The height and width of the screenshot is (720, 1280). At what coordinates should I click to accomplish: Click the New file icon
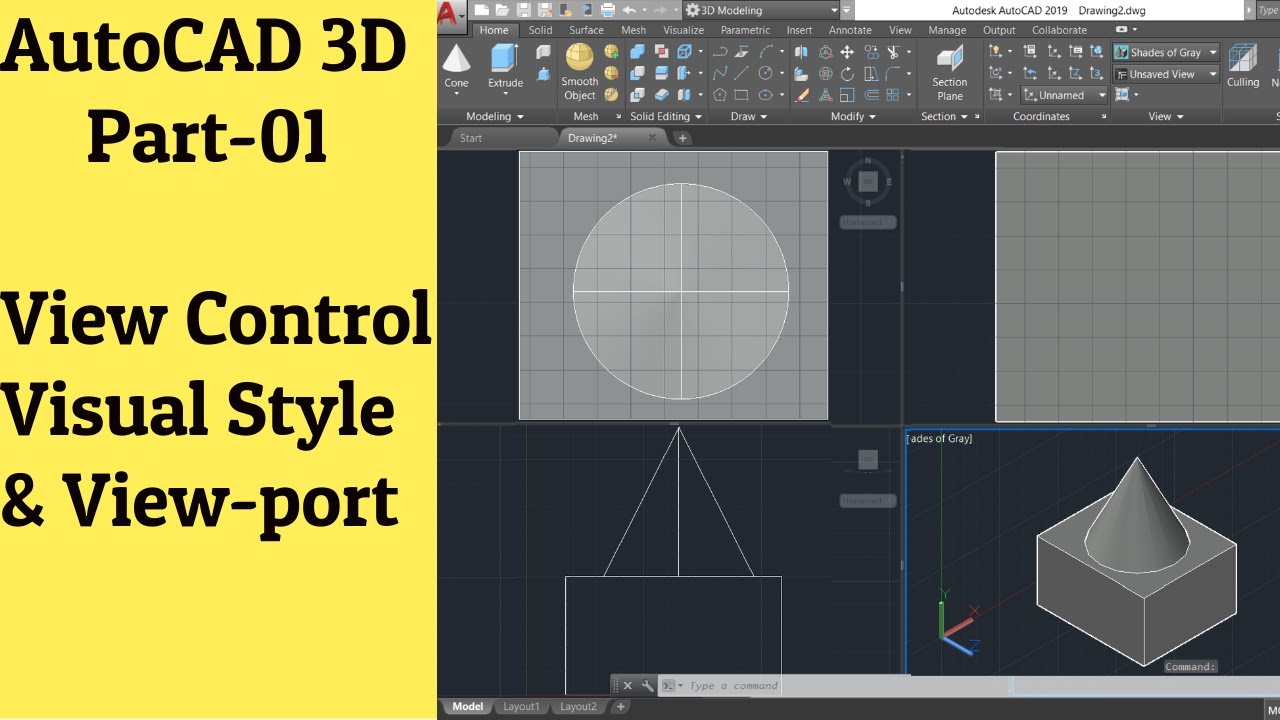tap(482, 10)
